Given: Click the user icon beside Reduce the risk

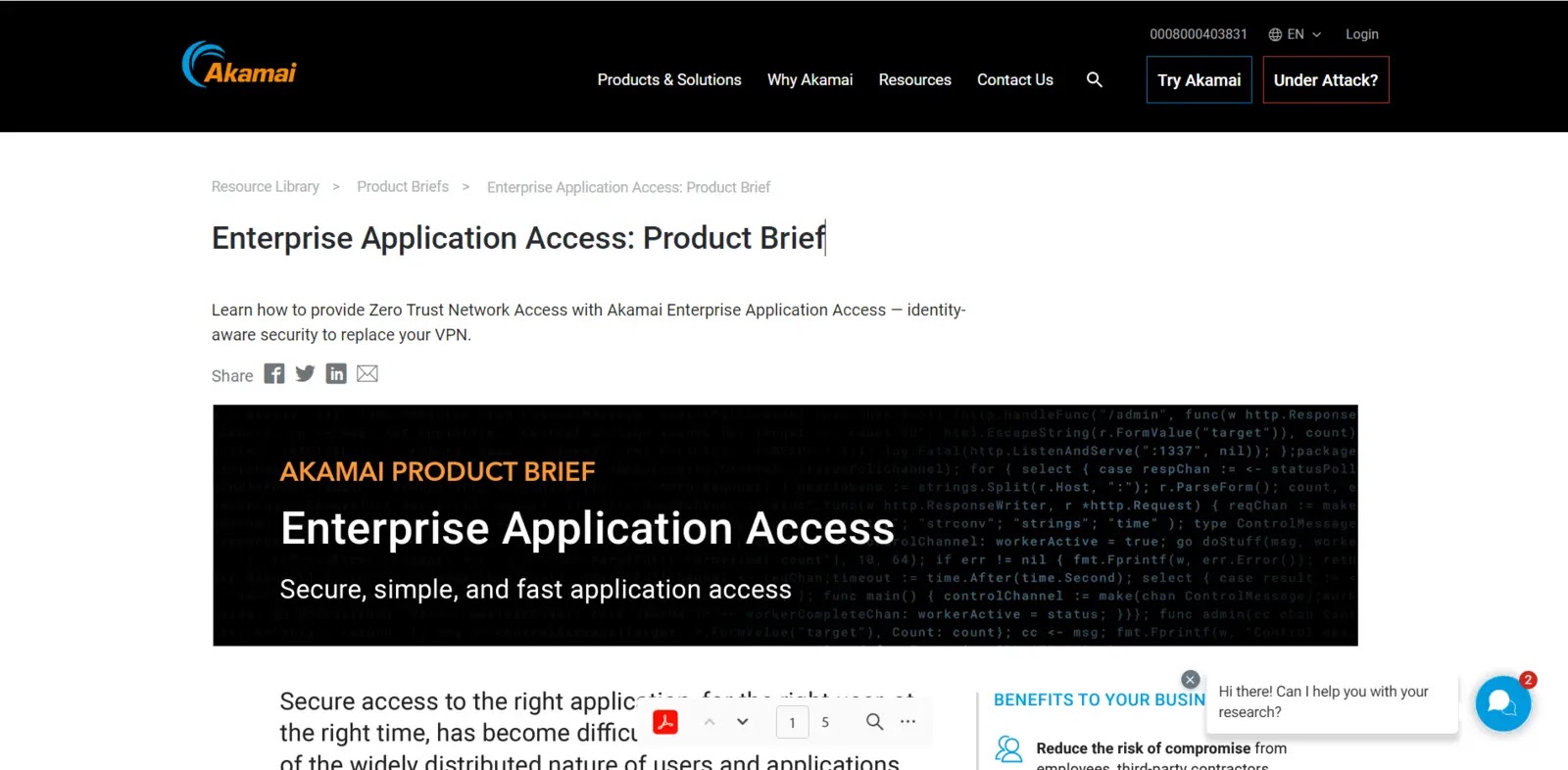Looking at the screenshot, I should [1008, 749].
